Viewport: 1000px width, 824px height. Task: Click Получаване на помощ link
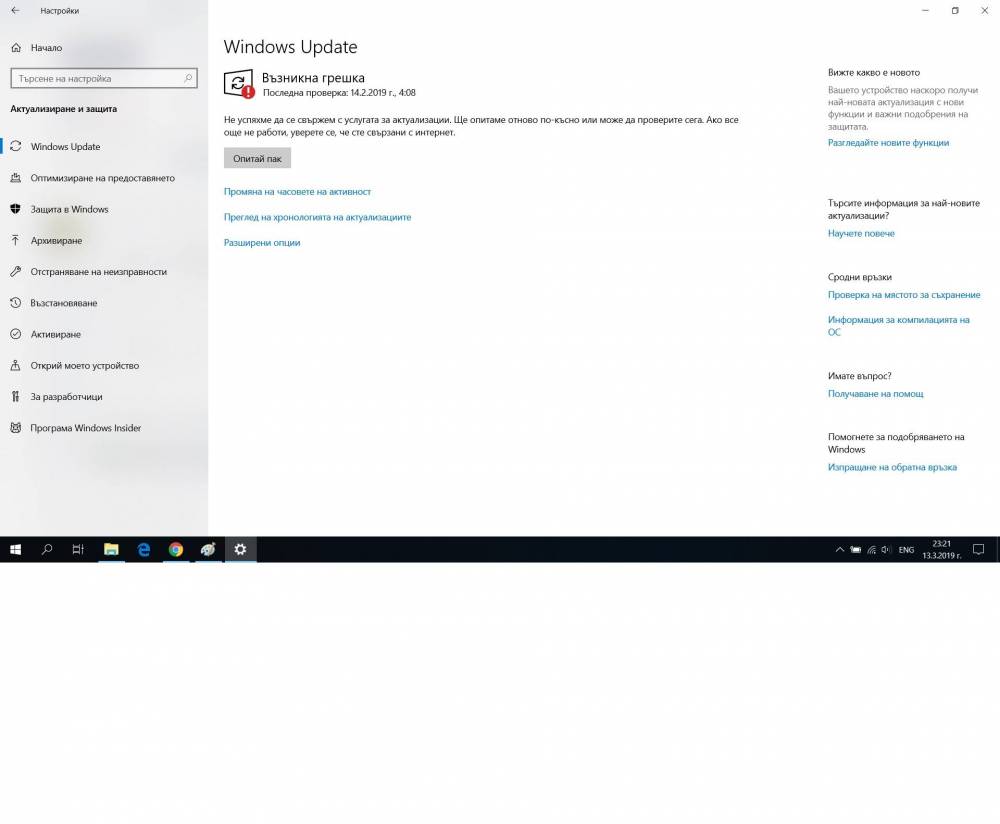[x=876, y=394]
